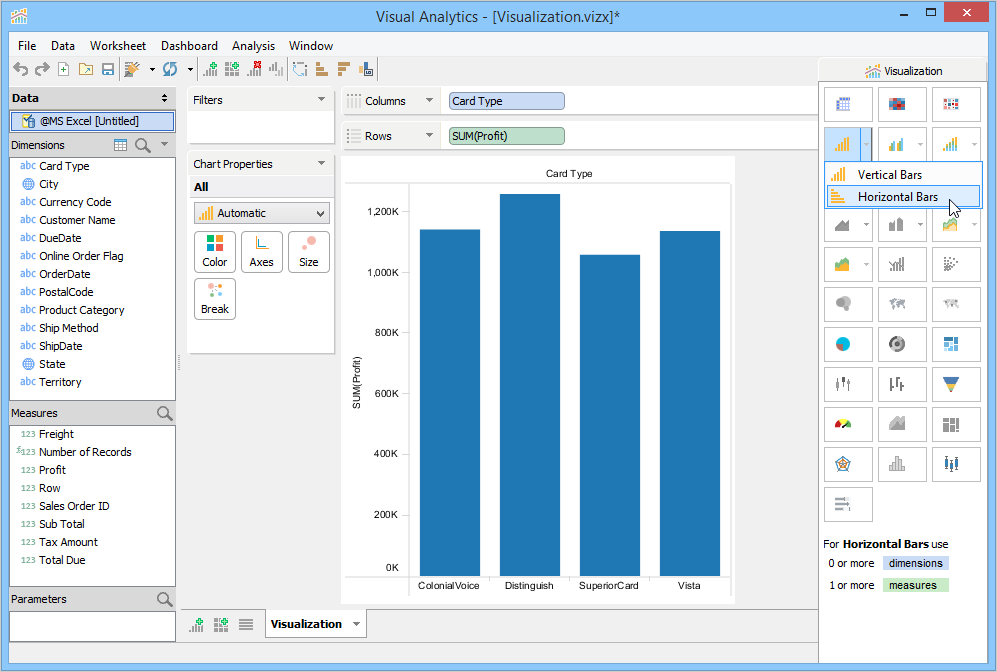Click the Connect to Data plug icon
Image resolution: width=997 pixels, height=672 pixels.
(x=132, y=69)
